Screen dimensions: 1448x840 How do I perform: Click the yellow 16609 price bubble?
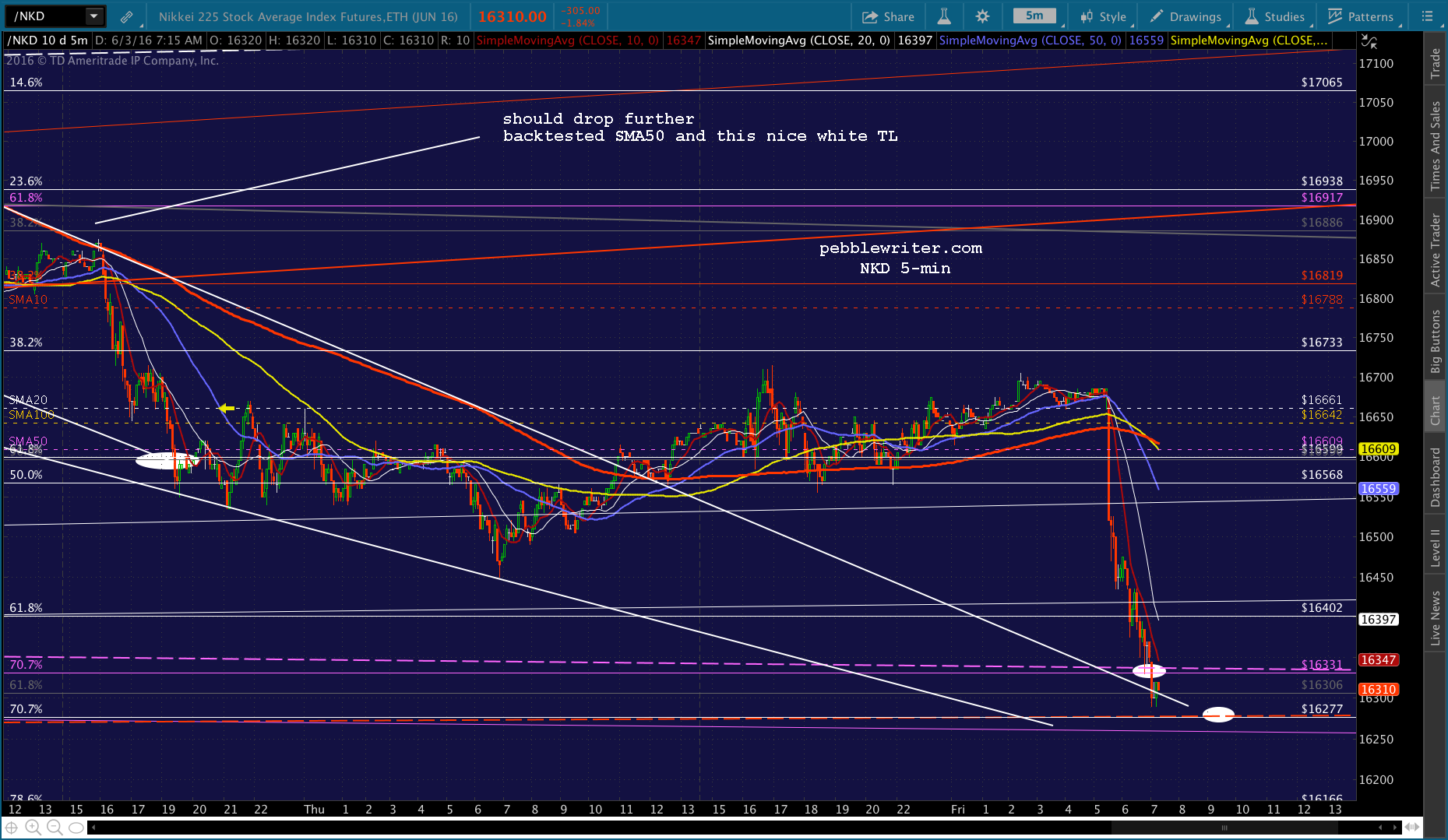[x=1378, y=449]
